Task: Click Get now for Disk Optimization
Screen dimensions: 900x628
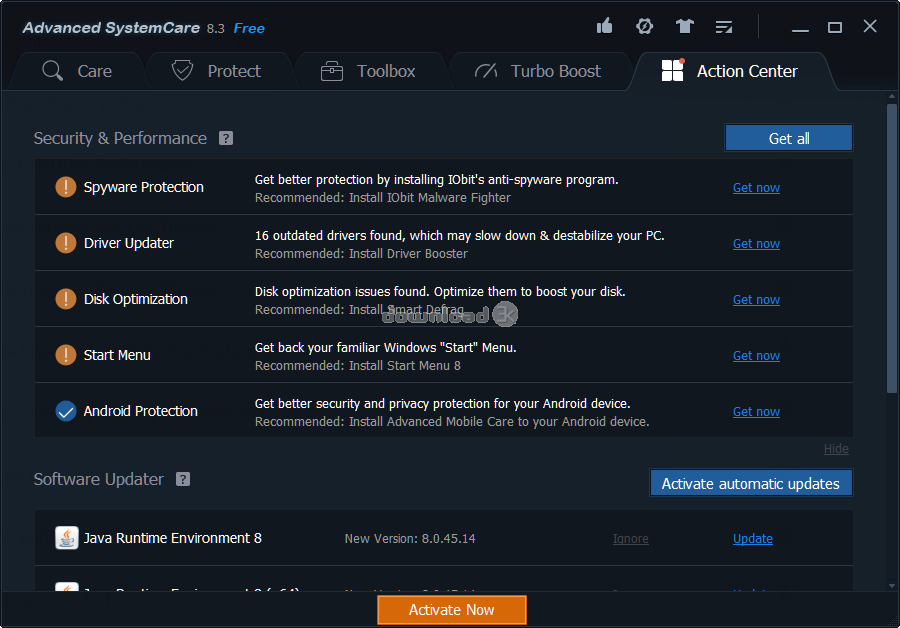Action: point(756,300)
